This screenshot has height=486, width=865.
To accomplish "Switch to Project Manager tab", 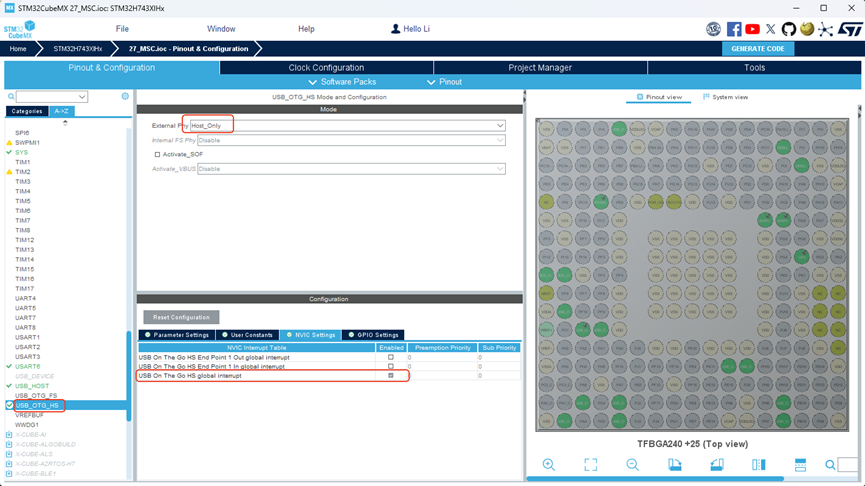I will pyautogui.click(x=540, y=67).
